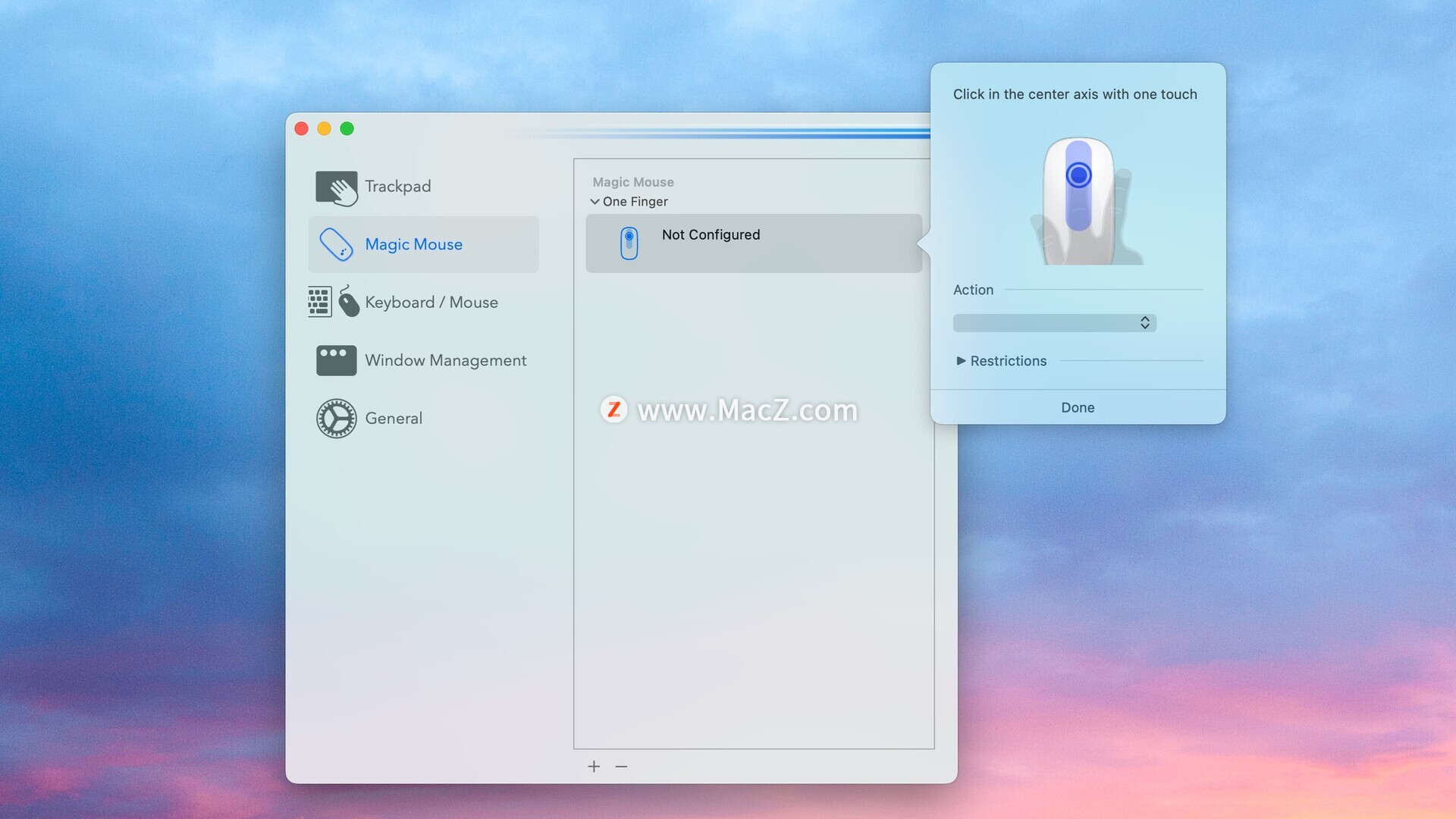1456x819 pixels.
Task: Select the Magic Mouse section label
Action: pyautogui.click(x=413, y=244)
